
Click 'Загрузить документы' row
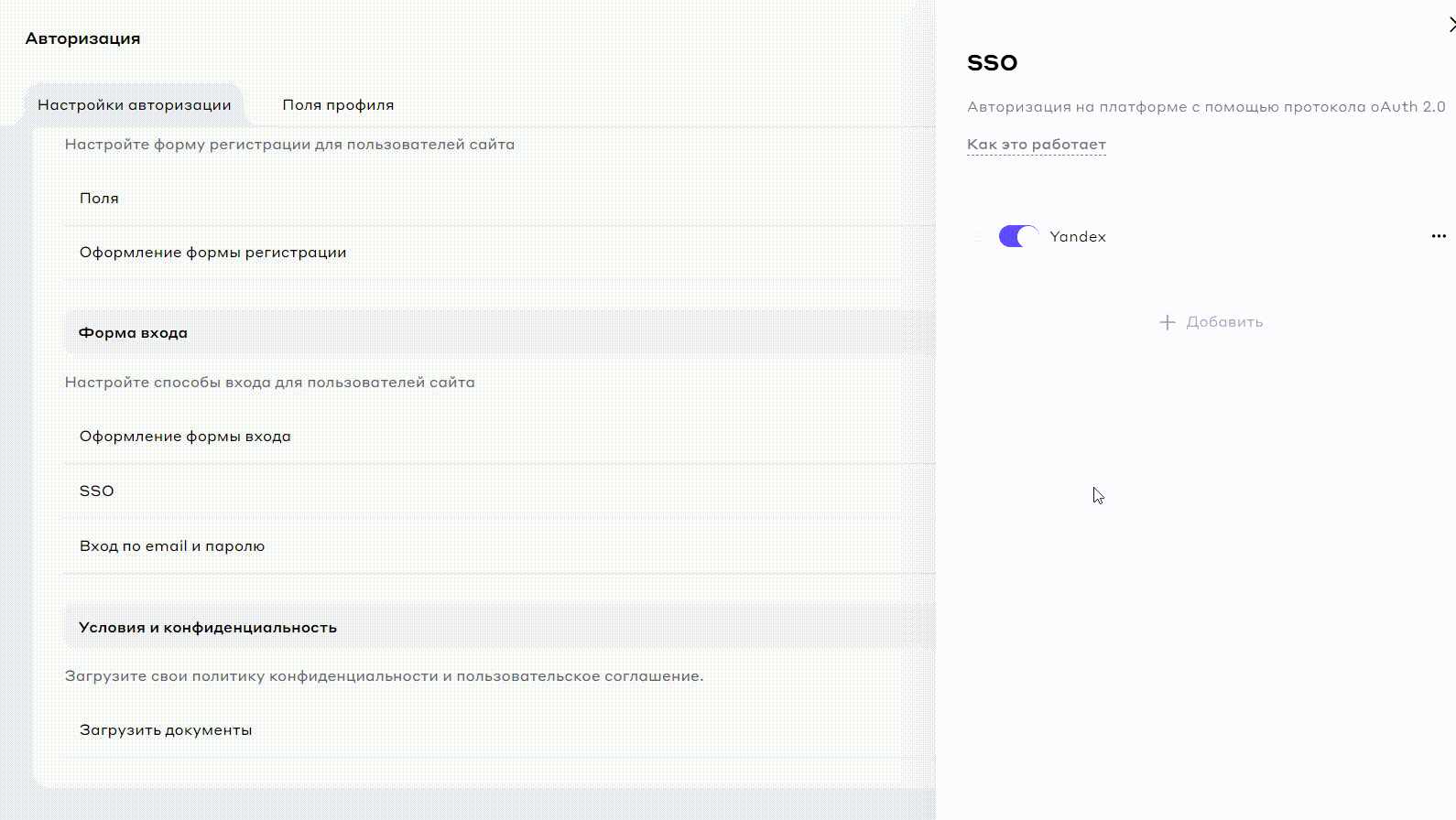tap(166, 730)
